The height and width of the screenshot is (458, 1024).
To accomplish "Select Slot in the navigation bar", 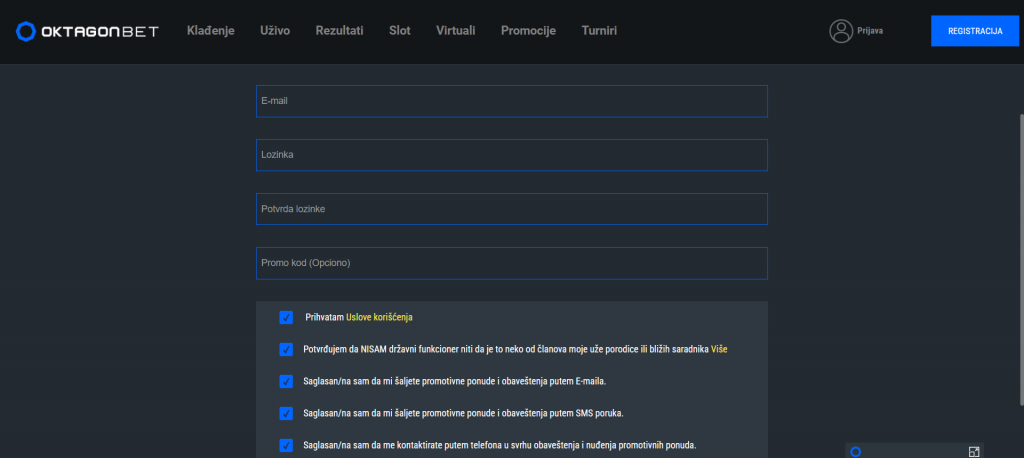I will (x=399, y=31).
